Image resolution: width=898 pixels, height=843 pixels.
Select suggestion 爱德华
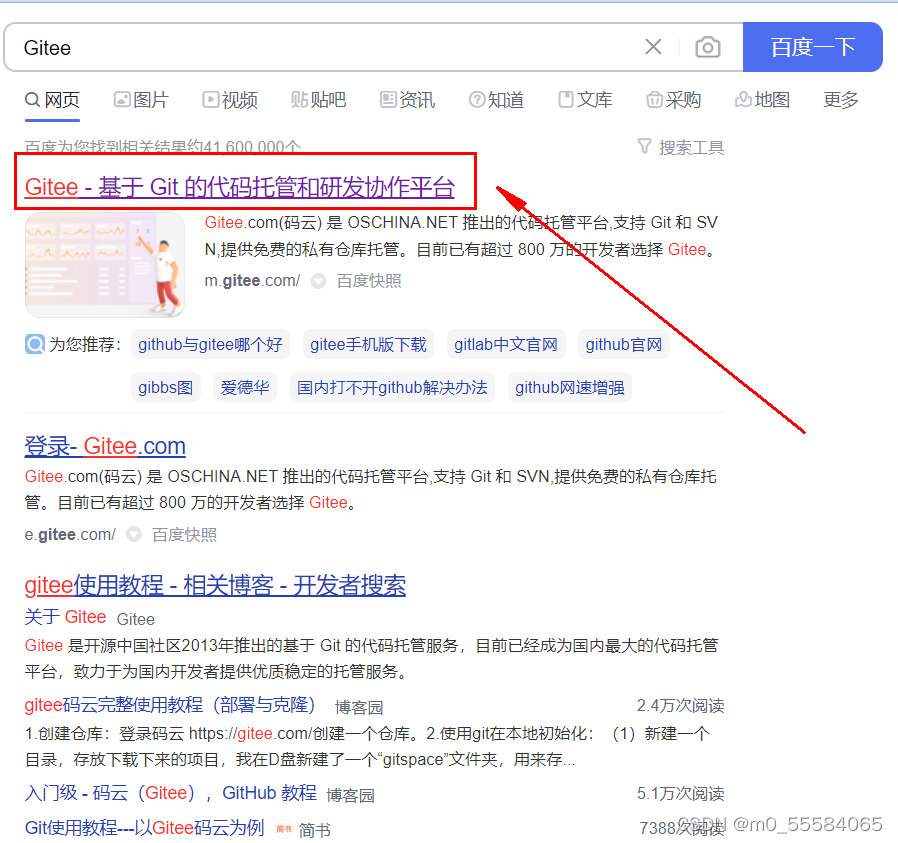pos(245,387)
